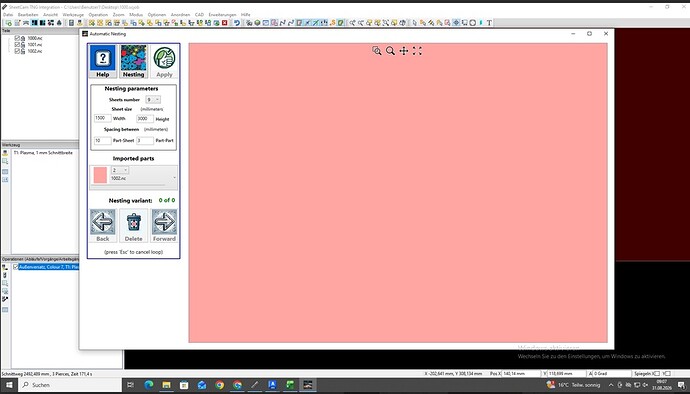Click Windows taskbar search box
Screen dimensions: 690x394
70,385
